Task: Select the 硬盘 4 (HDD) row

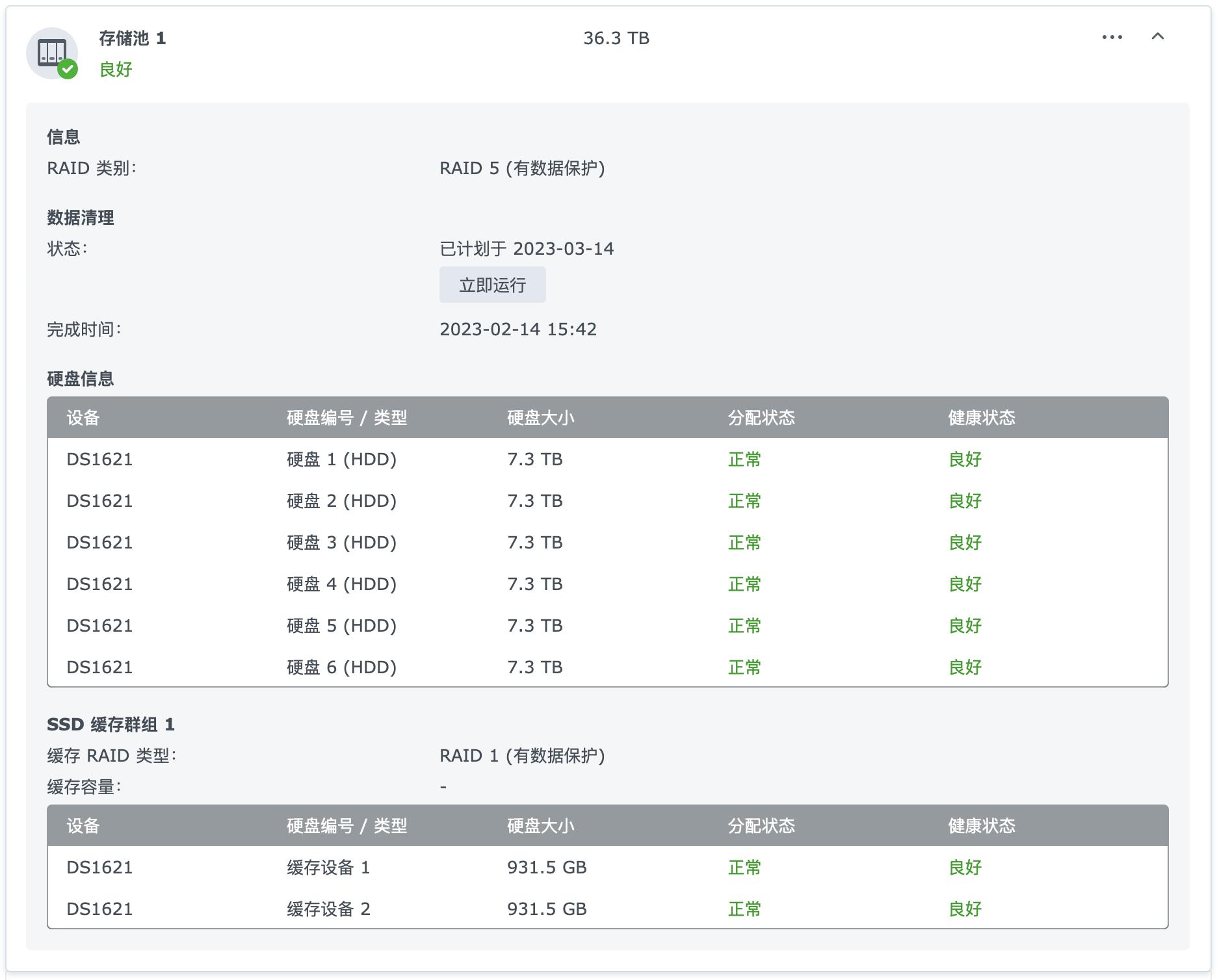Action: tap(343, 584)
